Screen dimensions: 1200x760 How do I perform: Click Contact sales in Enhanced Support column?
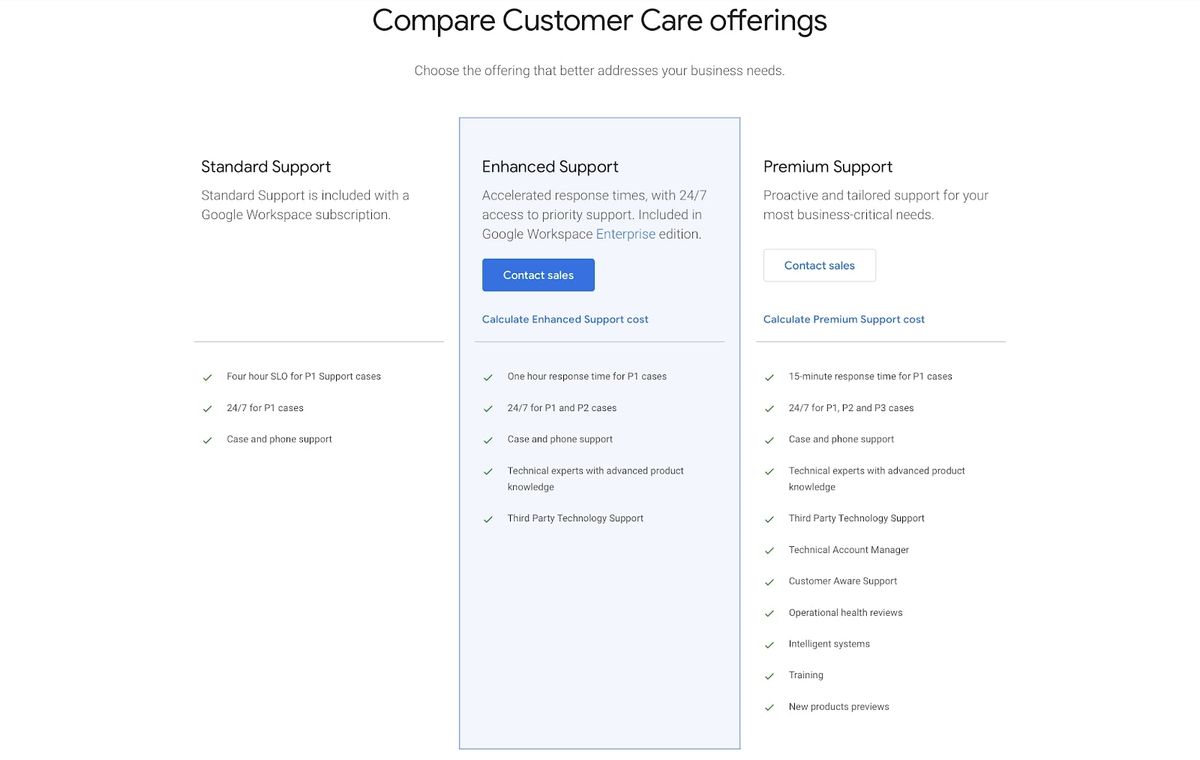click(538, 274)
